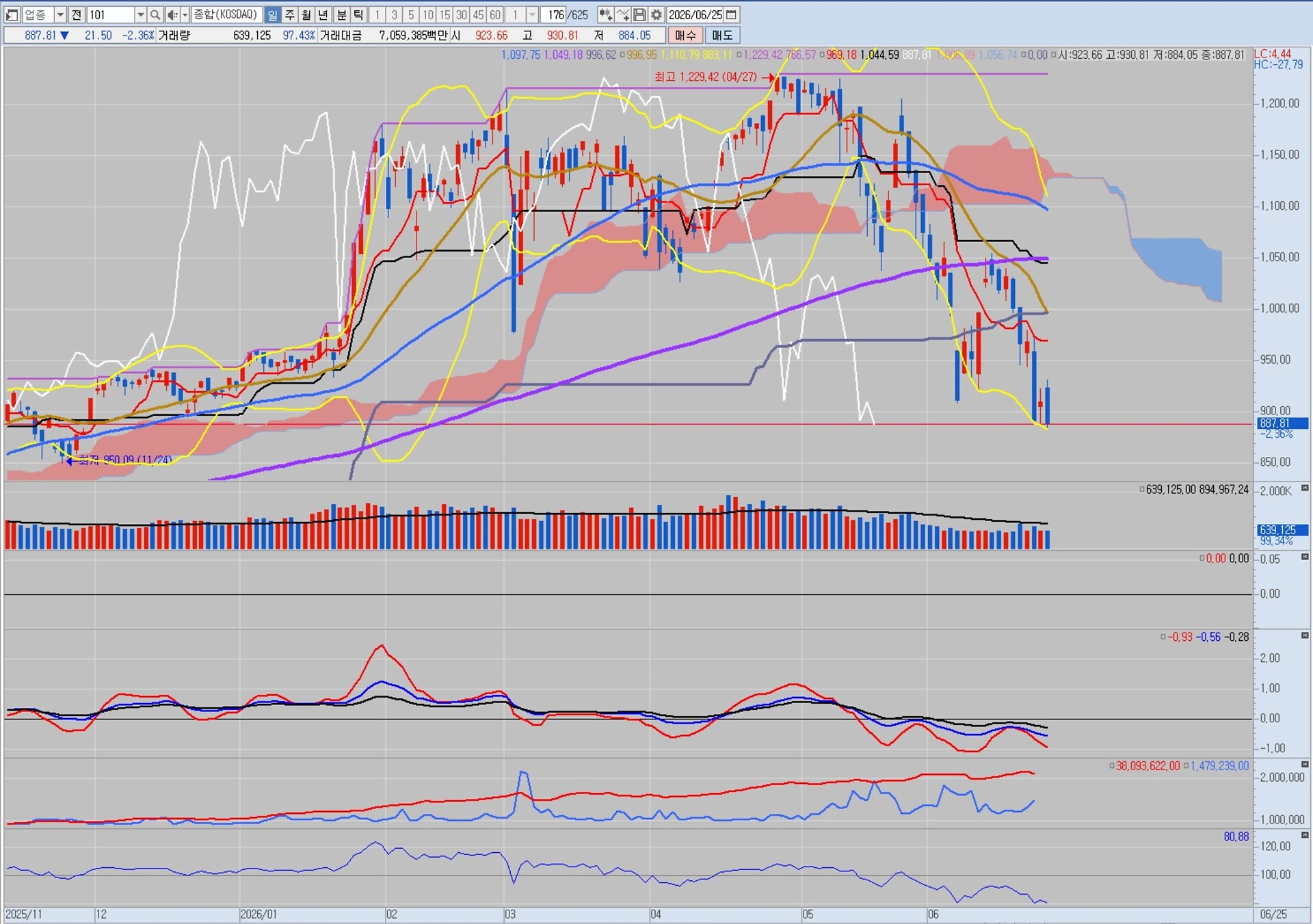Close the 0.05 scale indicator panel X
The image size is (1313, 924).
coord(1305,557)
